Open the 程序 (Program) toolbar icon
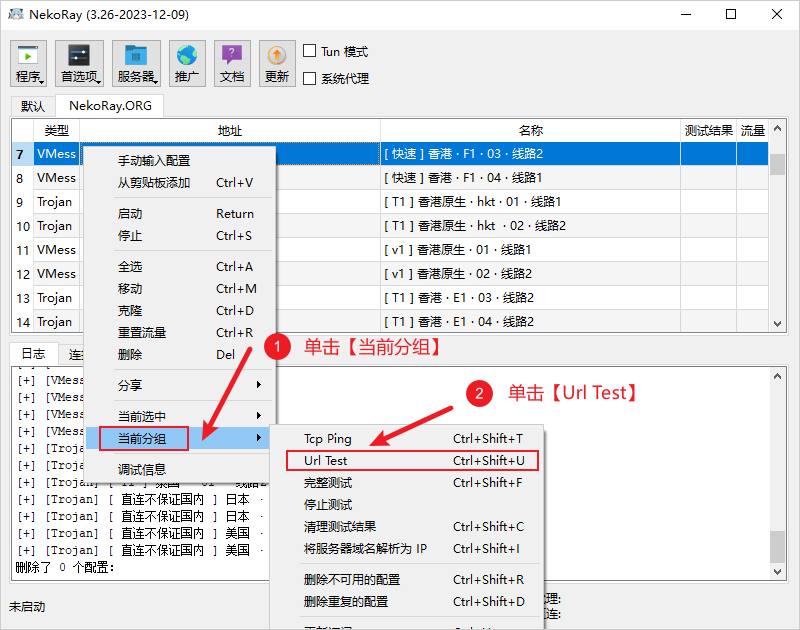The image size is (800, 630). point(28,62)
